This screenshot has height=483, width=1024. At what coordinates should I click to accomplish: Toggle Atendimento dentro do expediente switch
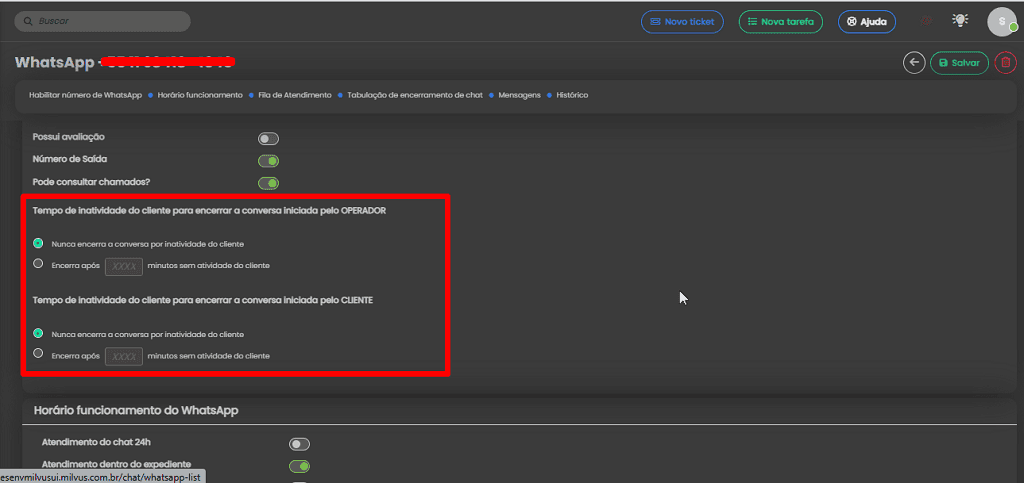coord(300,466)
